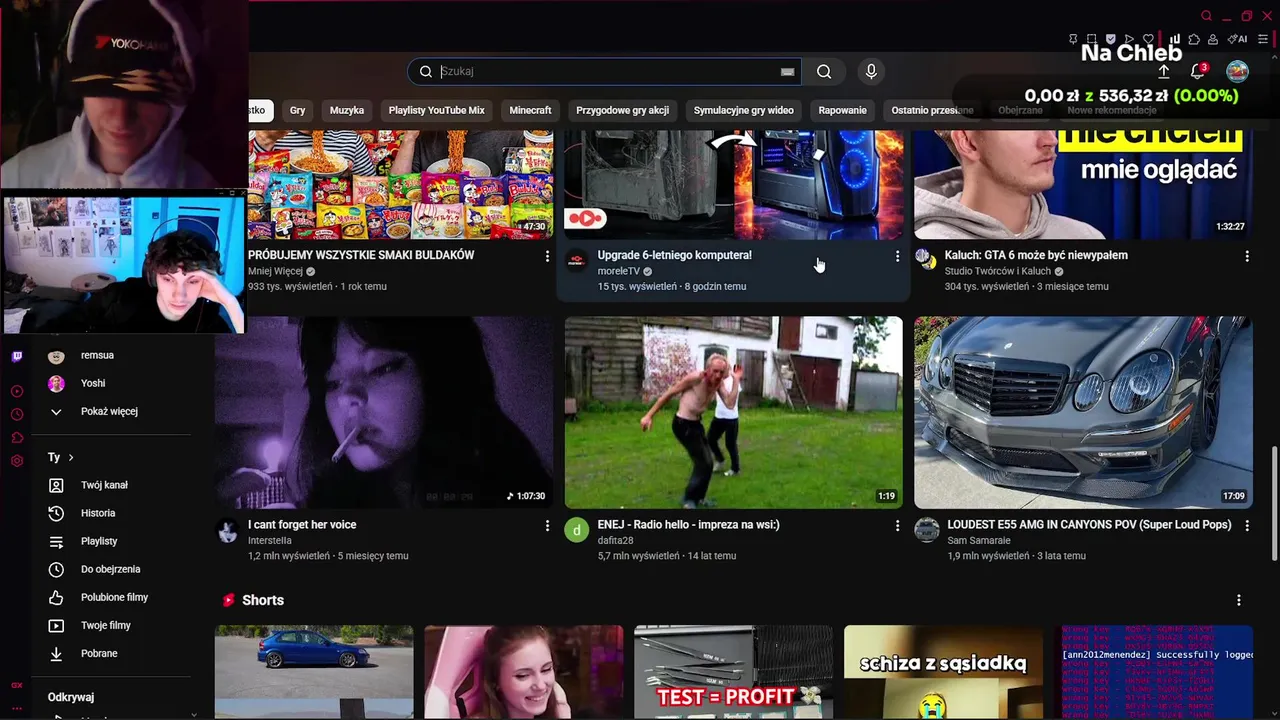Open the player icon in Opera GX sidebar
Image resolution: width=1280 pixels, height=720 pixels.
coord(17,391)
